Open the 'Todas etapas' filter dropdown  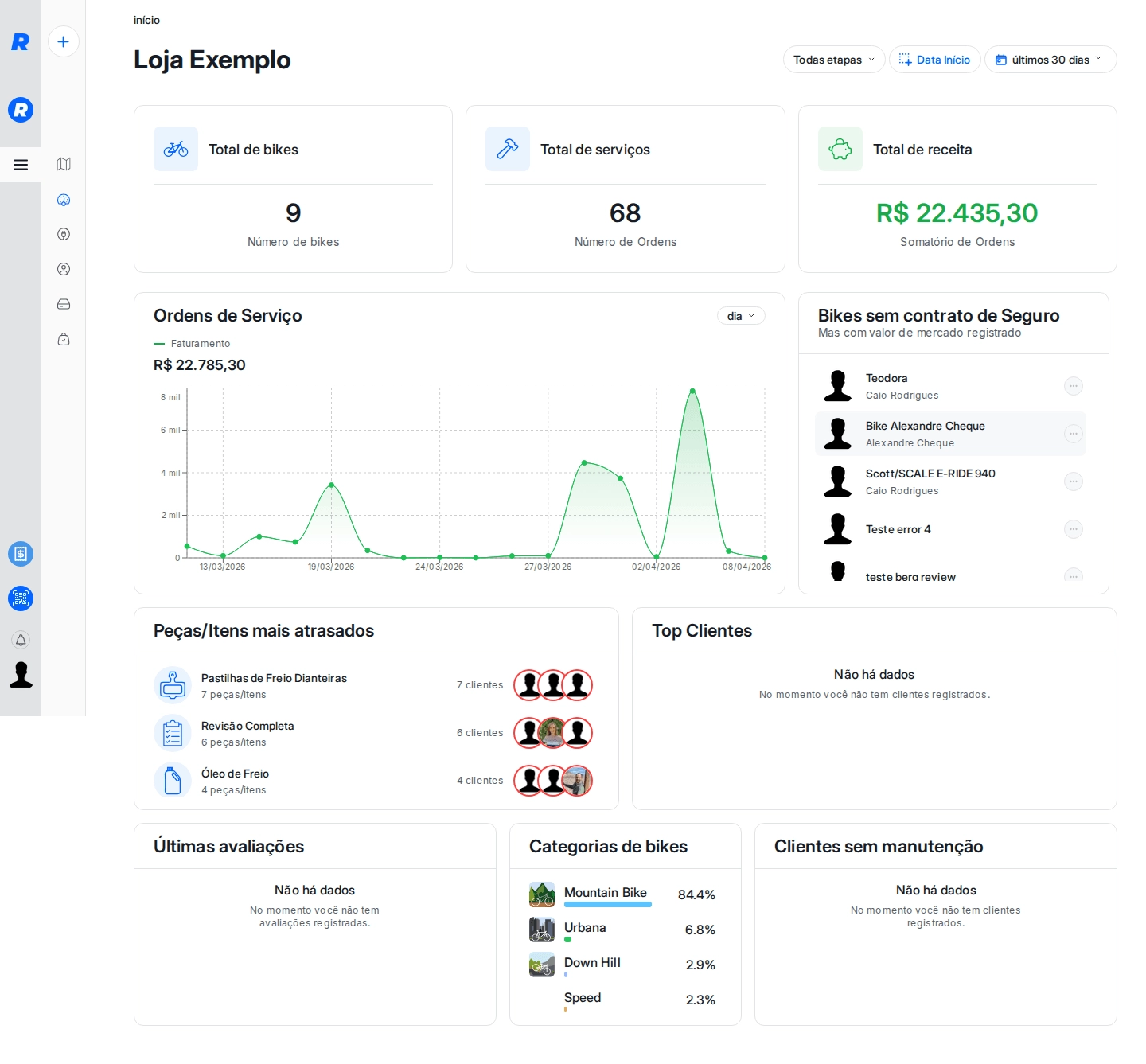click(832, 59)
